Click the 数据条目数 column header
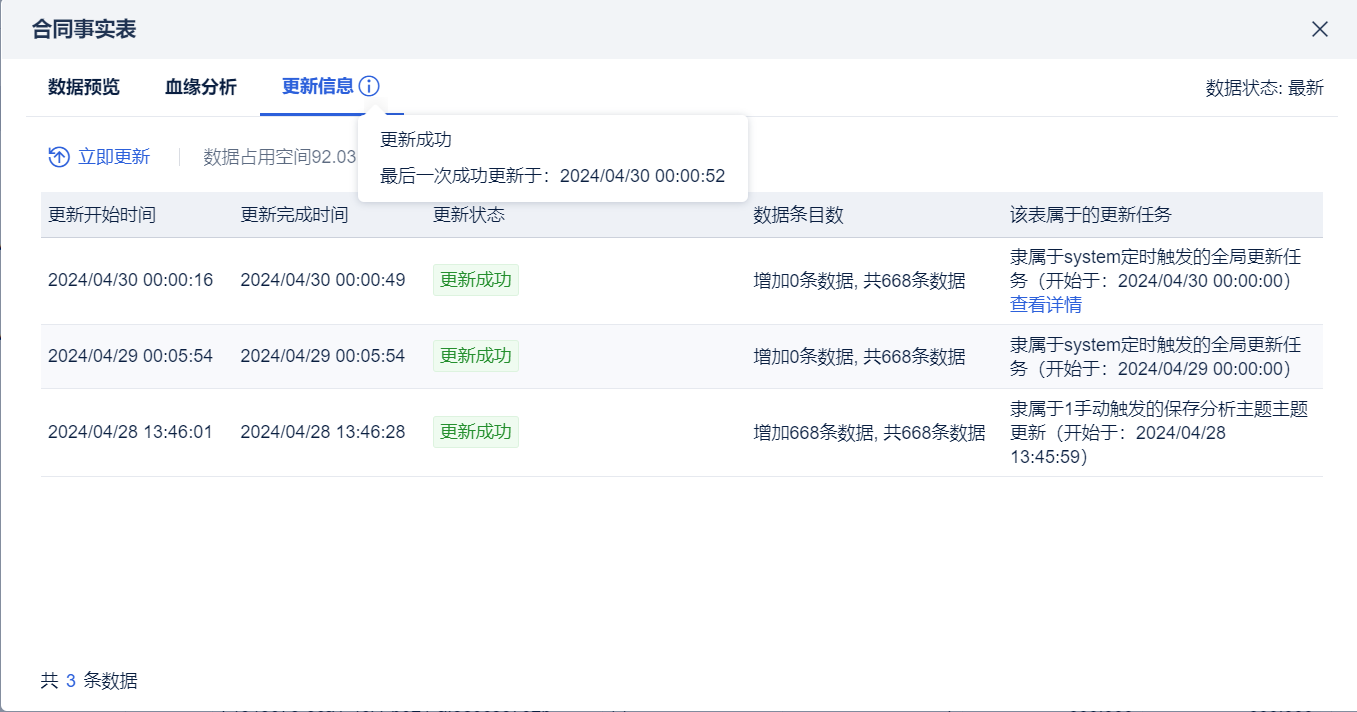The width and height of the screenshot is (1357, 712). tap(798, 215)
